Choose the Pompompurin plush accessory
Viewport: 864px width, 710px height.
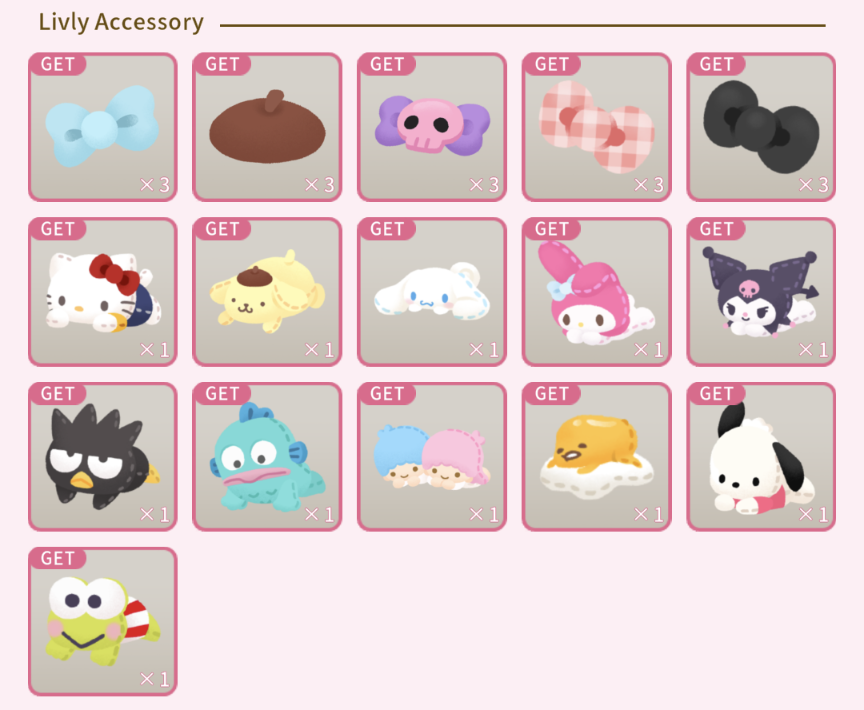pyautogui.click(x=267, y=292)
